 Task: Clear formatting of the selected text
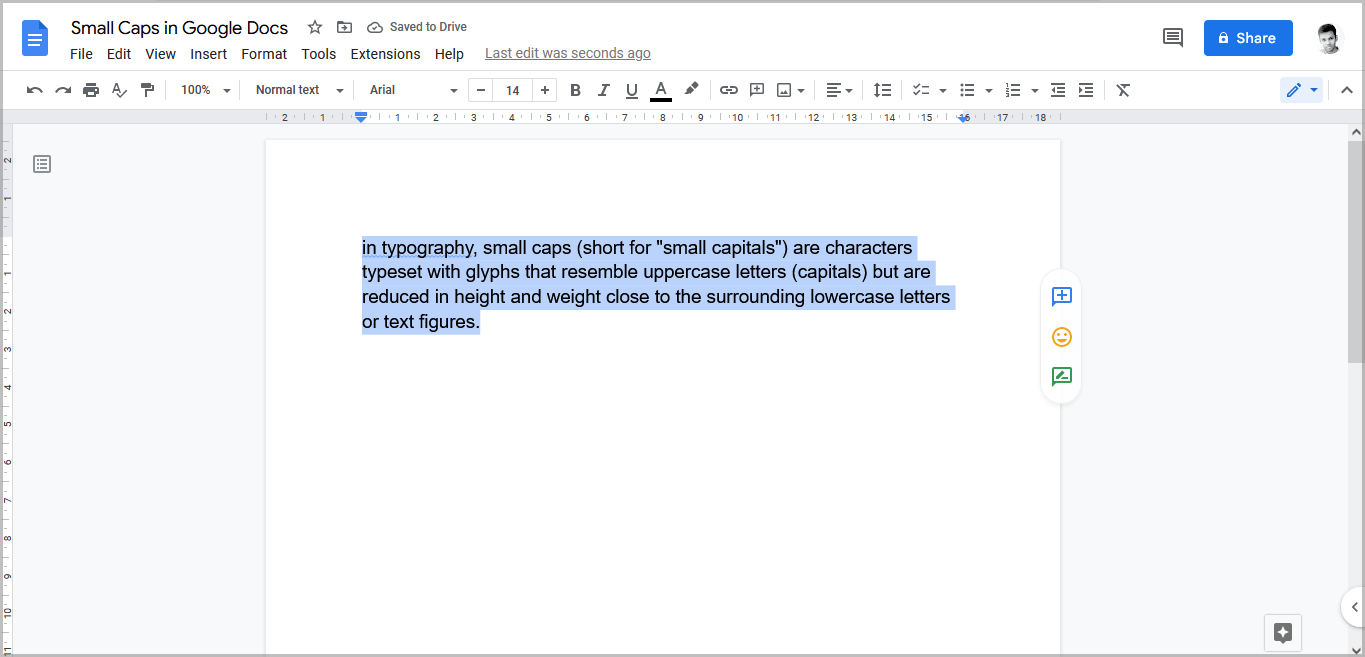[x=1122, y=90]
